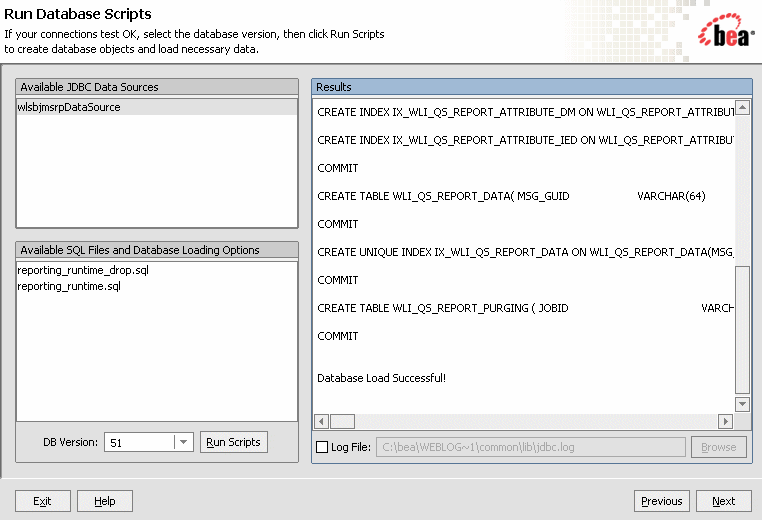Click the Results vertical scrollbar thumb
The height and width of the screenshot is (520, 762).
742,329
